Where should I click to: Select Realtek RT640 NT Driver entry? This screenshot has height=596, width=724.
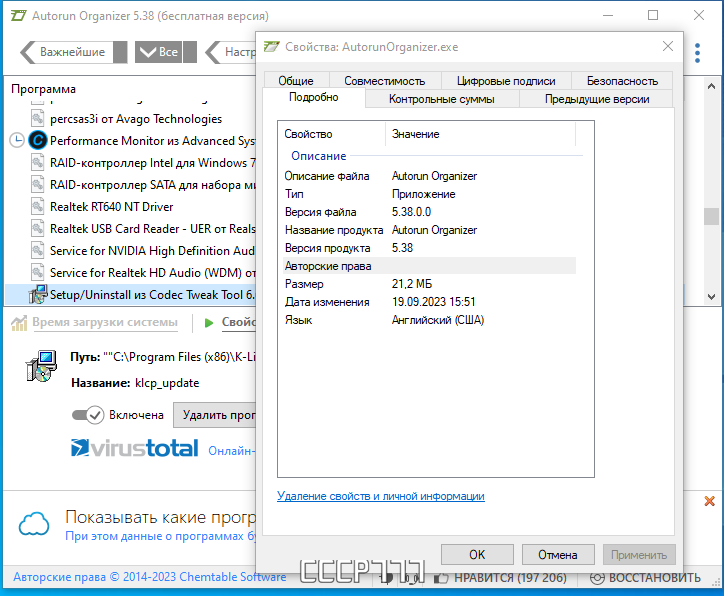point(111,206)
